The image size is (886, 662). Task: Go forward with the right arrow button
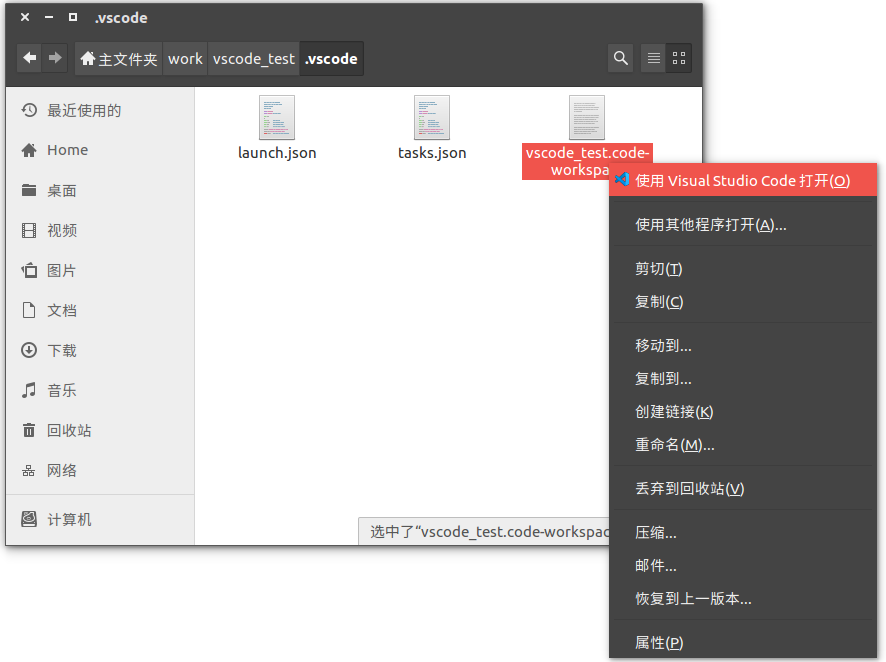pos(55,58)
